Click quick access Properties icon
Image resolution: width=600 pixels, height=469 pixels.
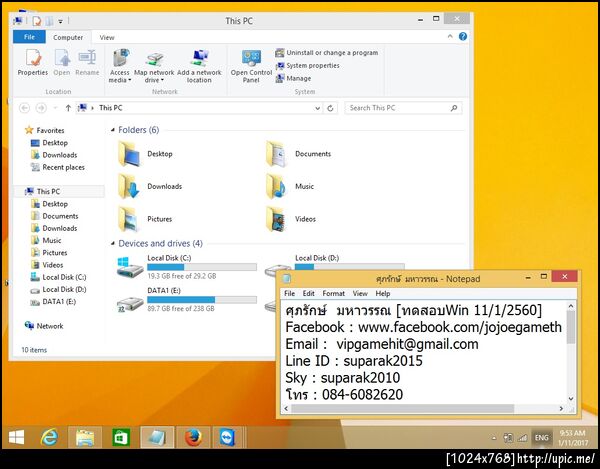click(37, 21)
